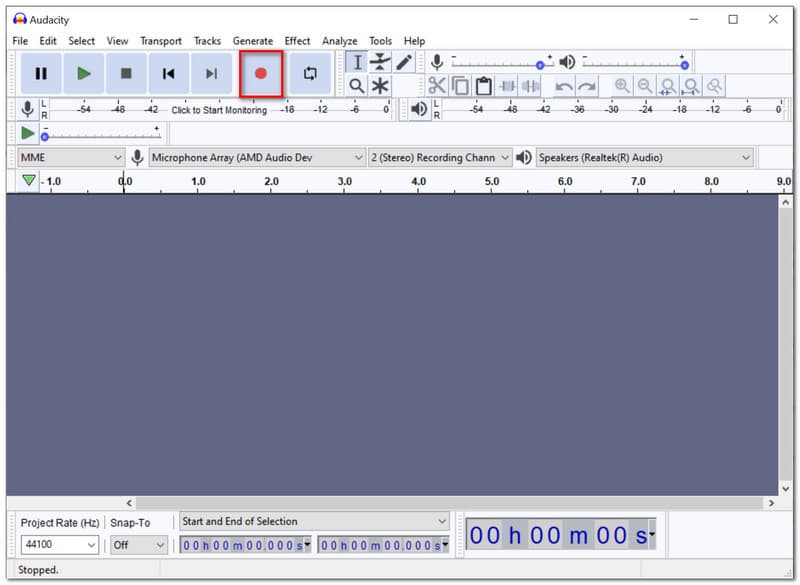
Task: Pause playback with the Pause button
Action: [x=41, y=74]
